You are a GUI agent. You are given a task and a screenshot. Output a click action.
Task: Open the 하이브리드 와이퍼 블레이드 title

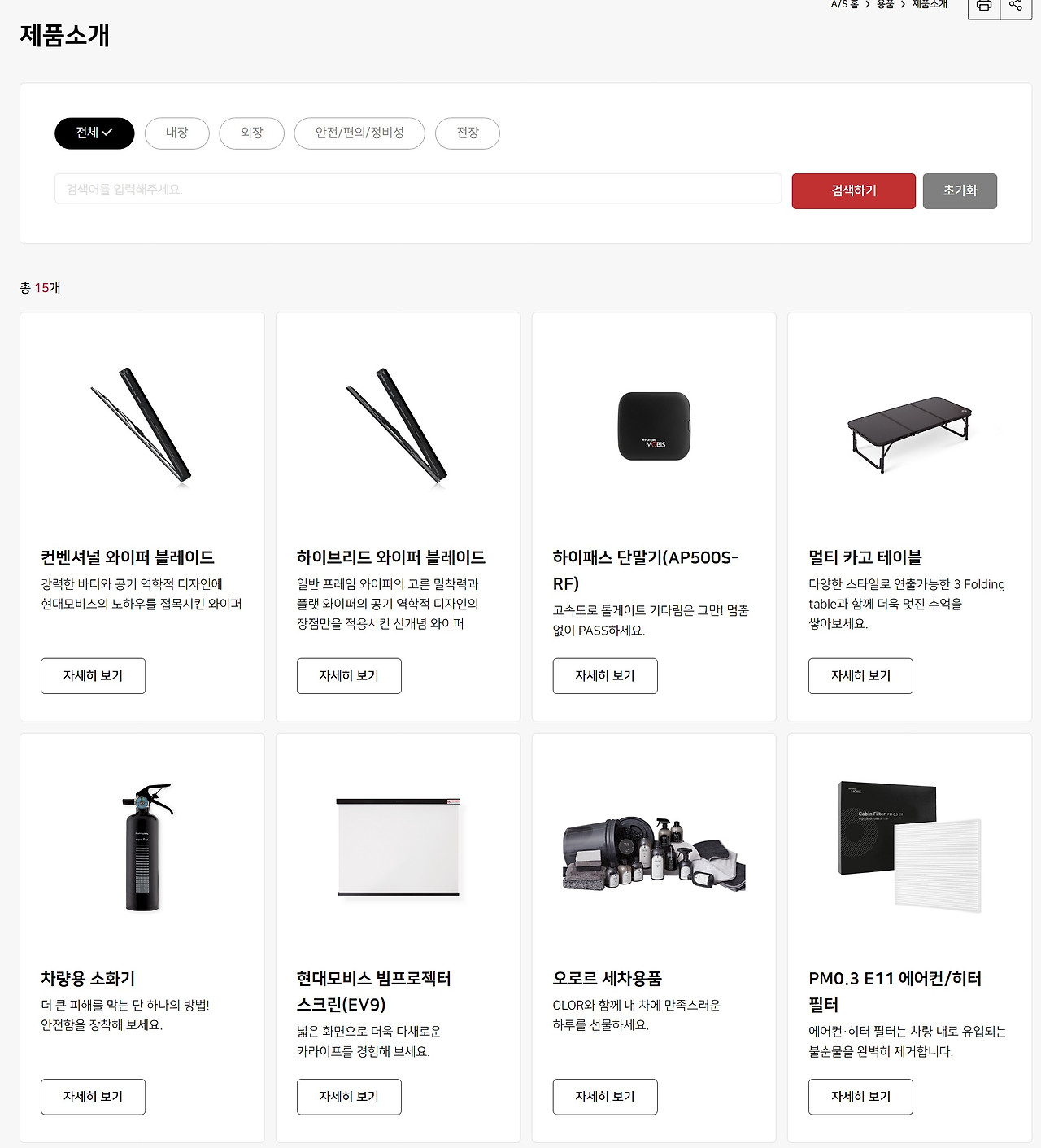pyautogui.click(x=391, y=557)
